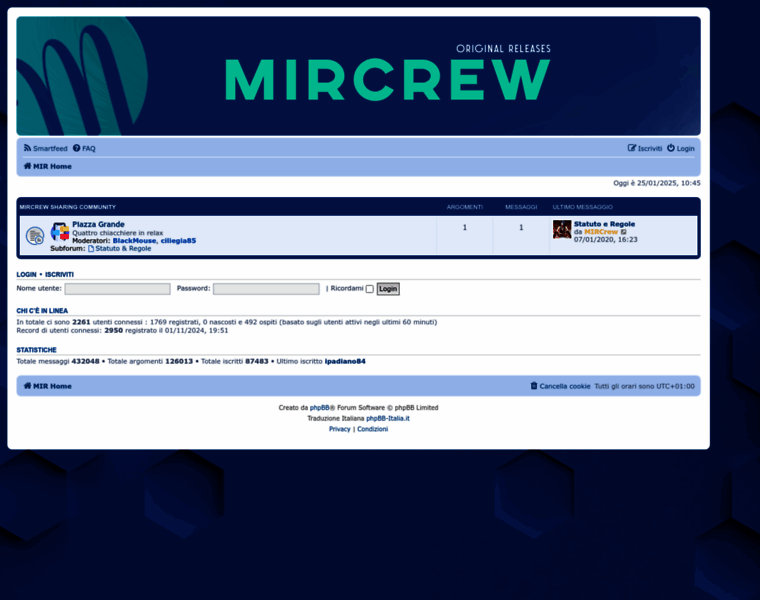The width and height of the screenshot is (760, 600).
Task: Open the FAQ help page link
Action: click(84, 148)
